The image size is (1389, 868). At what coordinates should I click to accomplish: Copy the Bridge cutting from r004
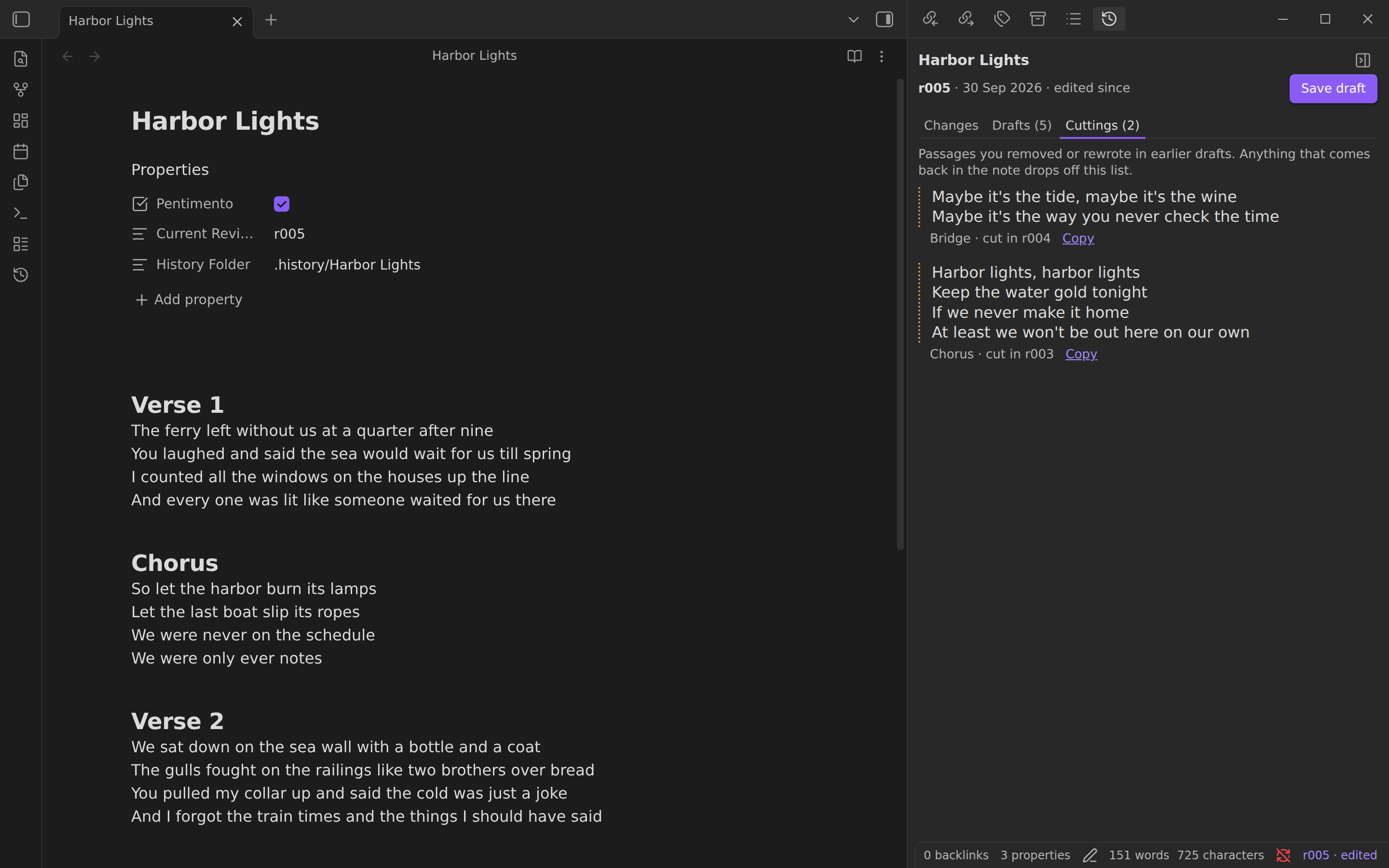(1078, 238)
